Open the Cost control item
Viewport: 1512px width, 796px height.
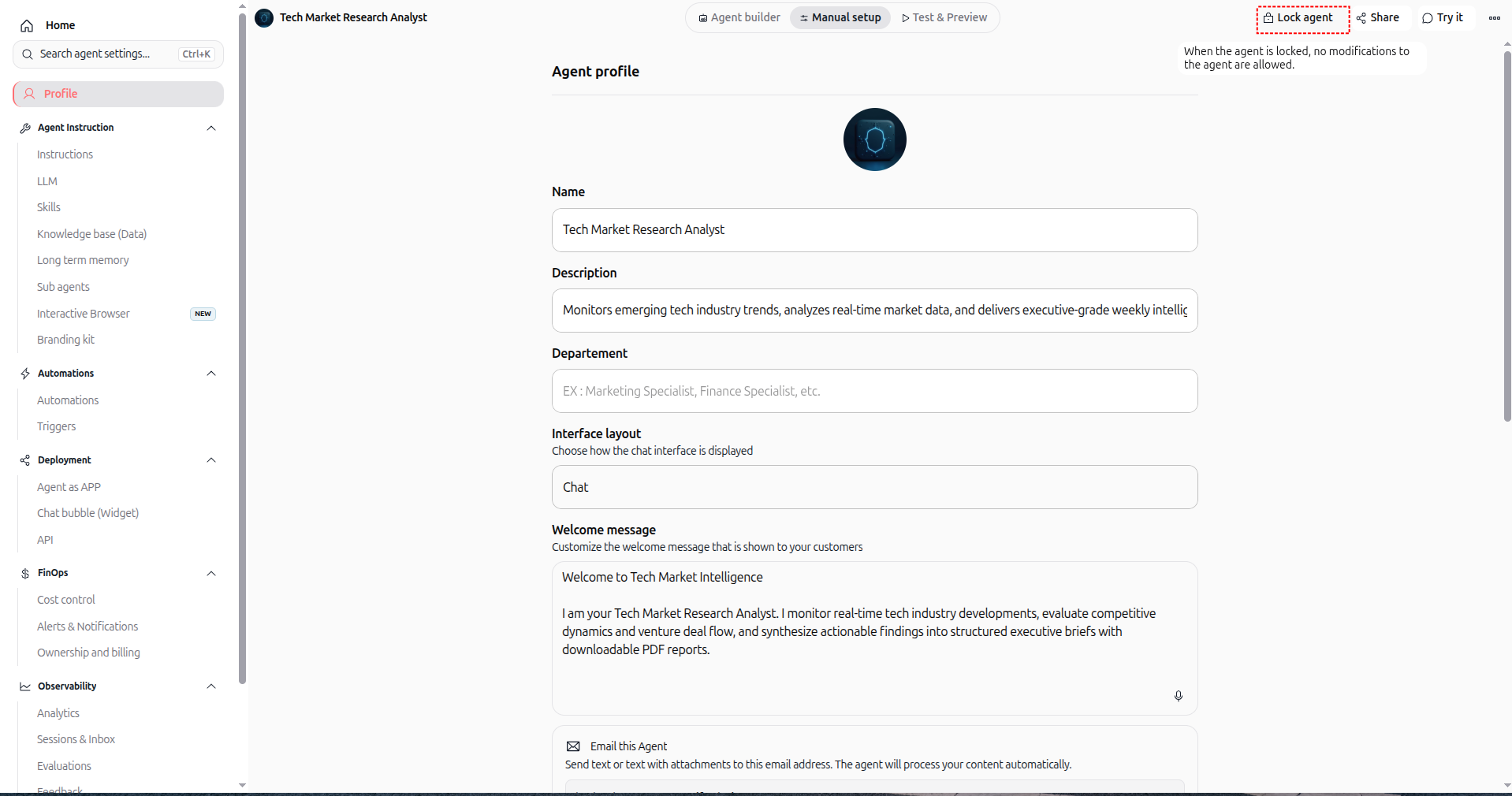coord(66,600)
